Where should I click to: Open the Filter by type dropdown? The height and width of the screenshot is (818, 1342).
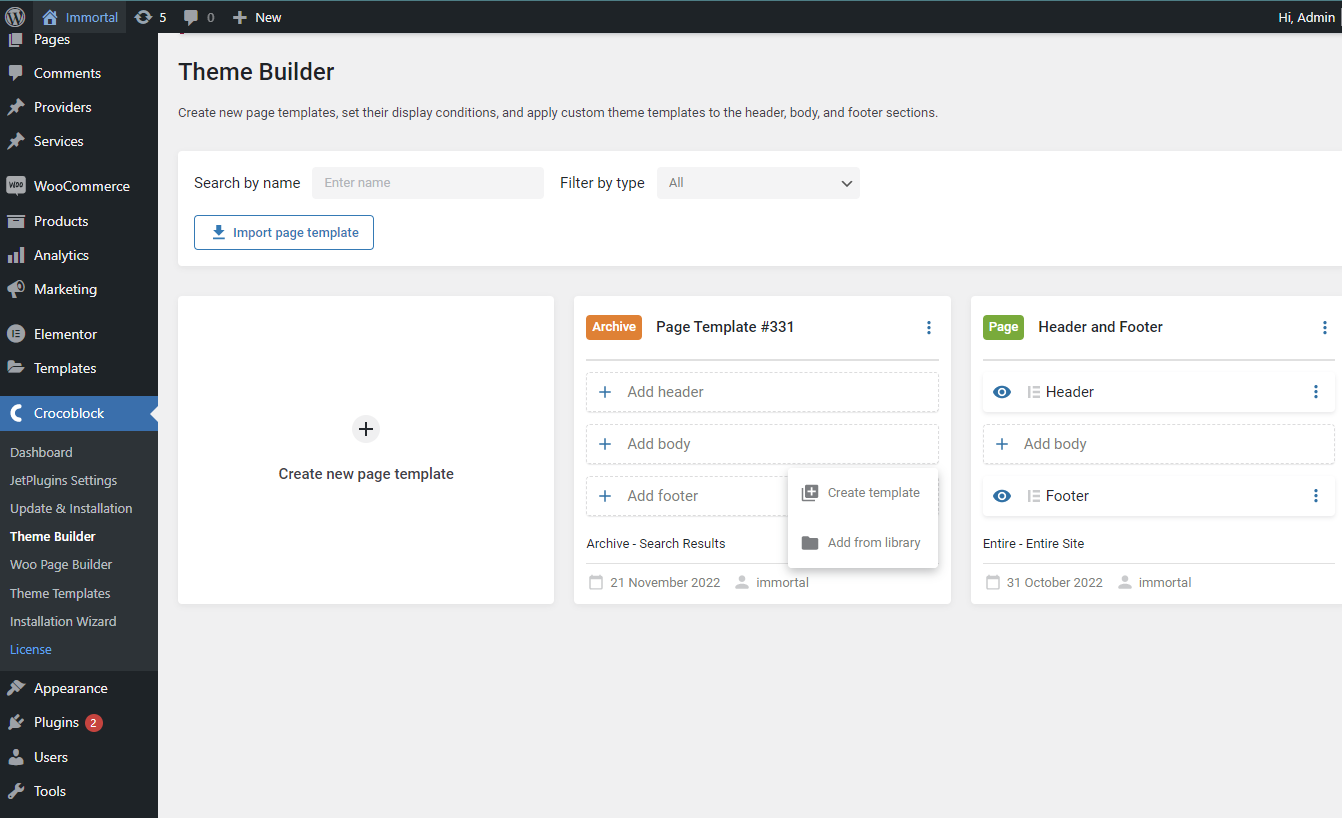(x=758, y=183)
